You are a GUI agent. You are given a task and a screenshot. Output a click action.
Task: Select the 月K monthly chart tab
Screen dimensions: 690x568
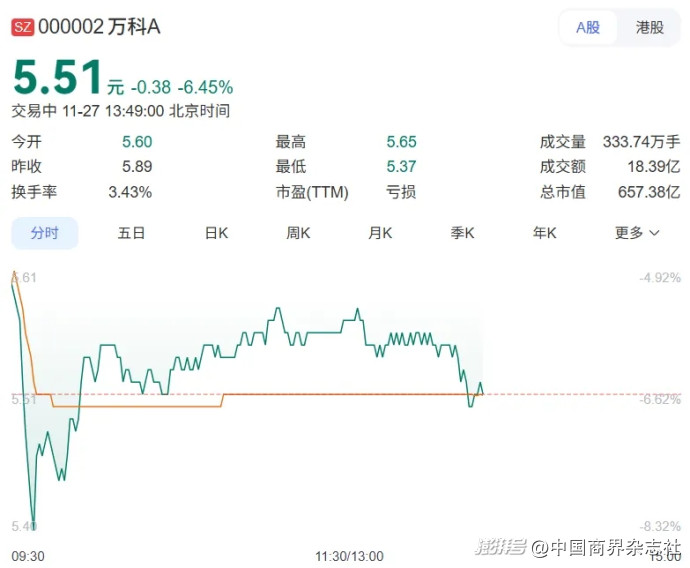pyautogui.click(x=380, y=233)
